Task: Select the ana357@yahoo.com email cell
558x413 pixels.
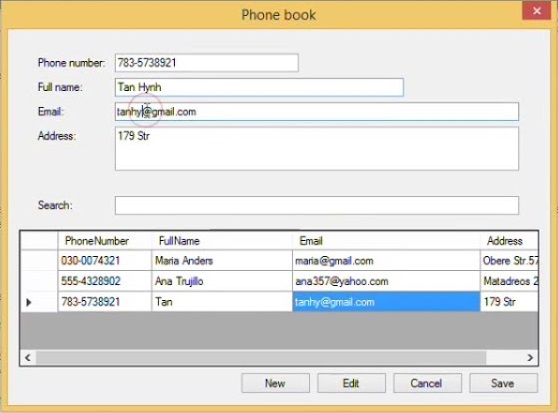Action: [x=386, y=281]
